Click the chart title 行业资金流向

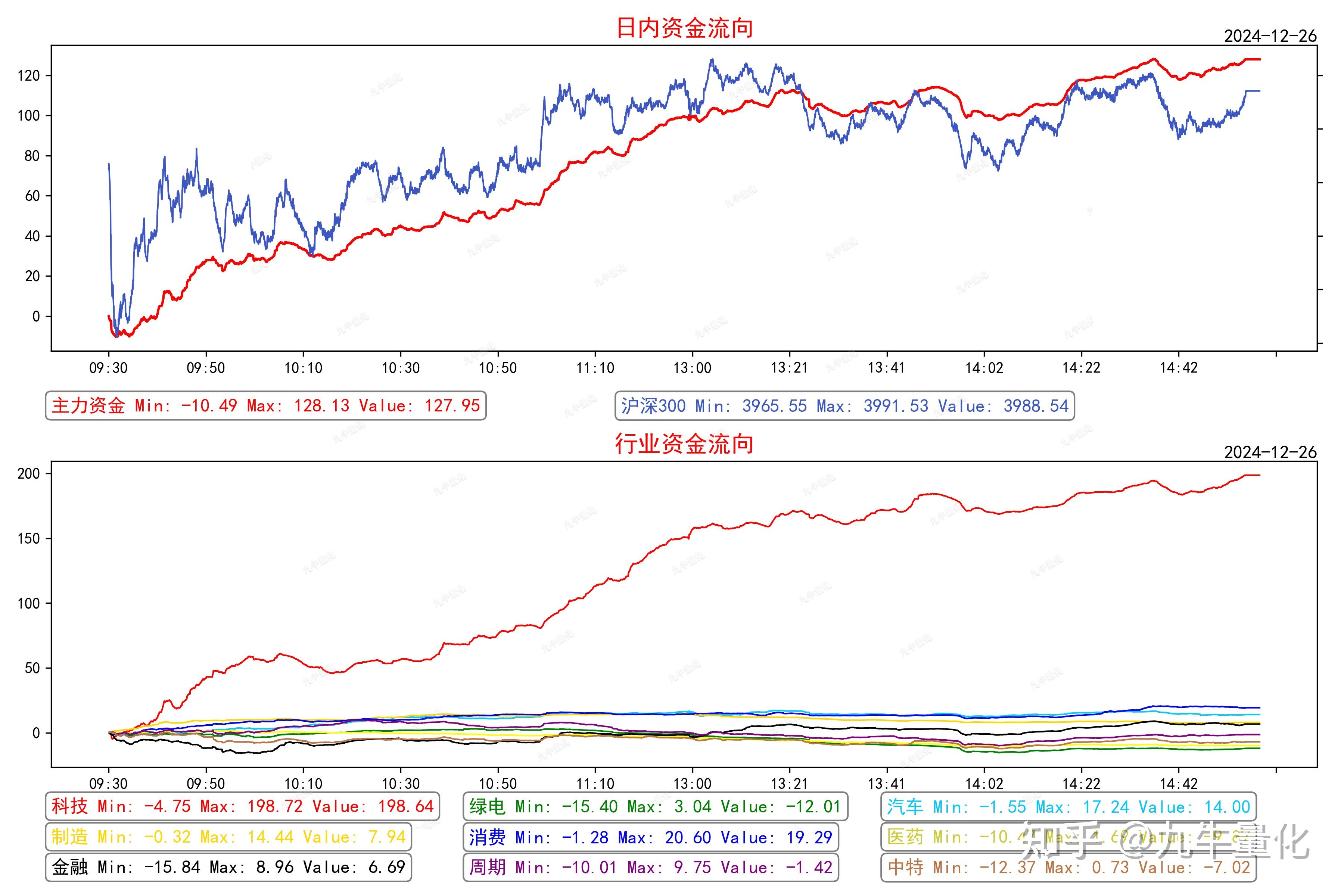[684, 444]
